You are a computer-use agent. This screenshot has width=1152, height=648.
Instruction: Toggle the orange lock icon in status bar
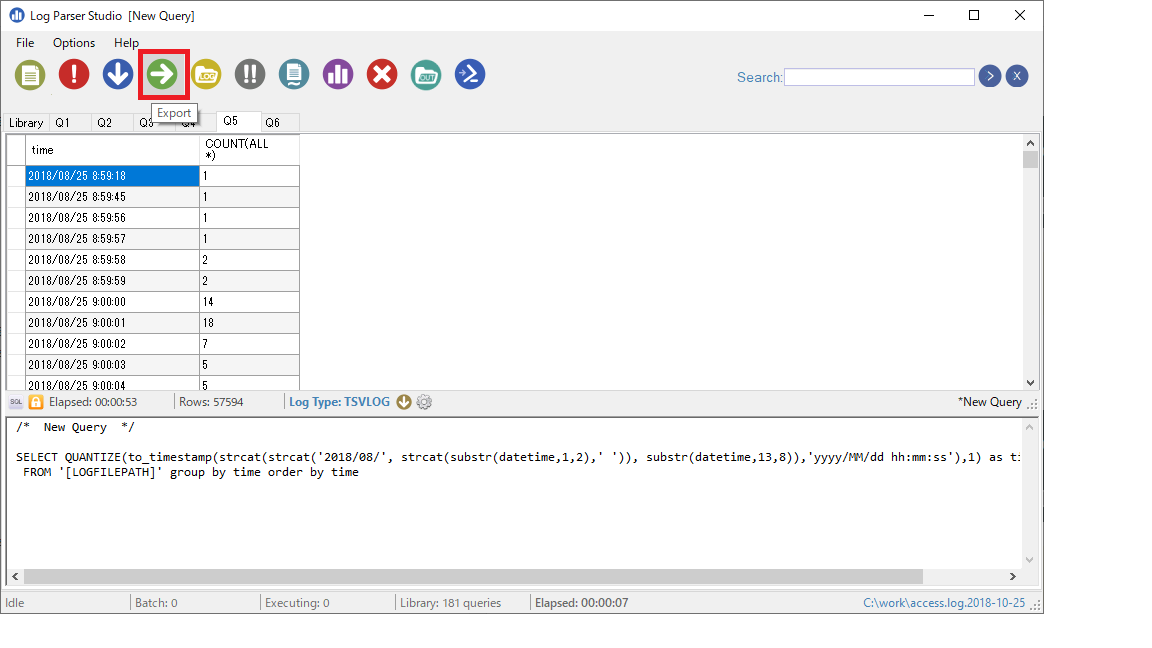point(36,402)
